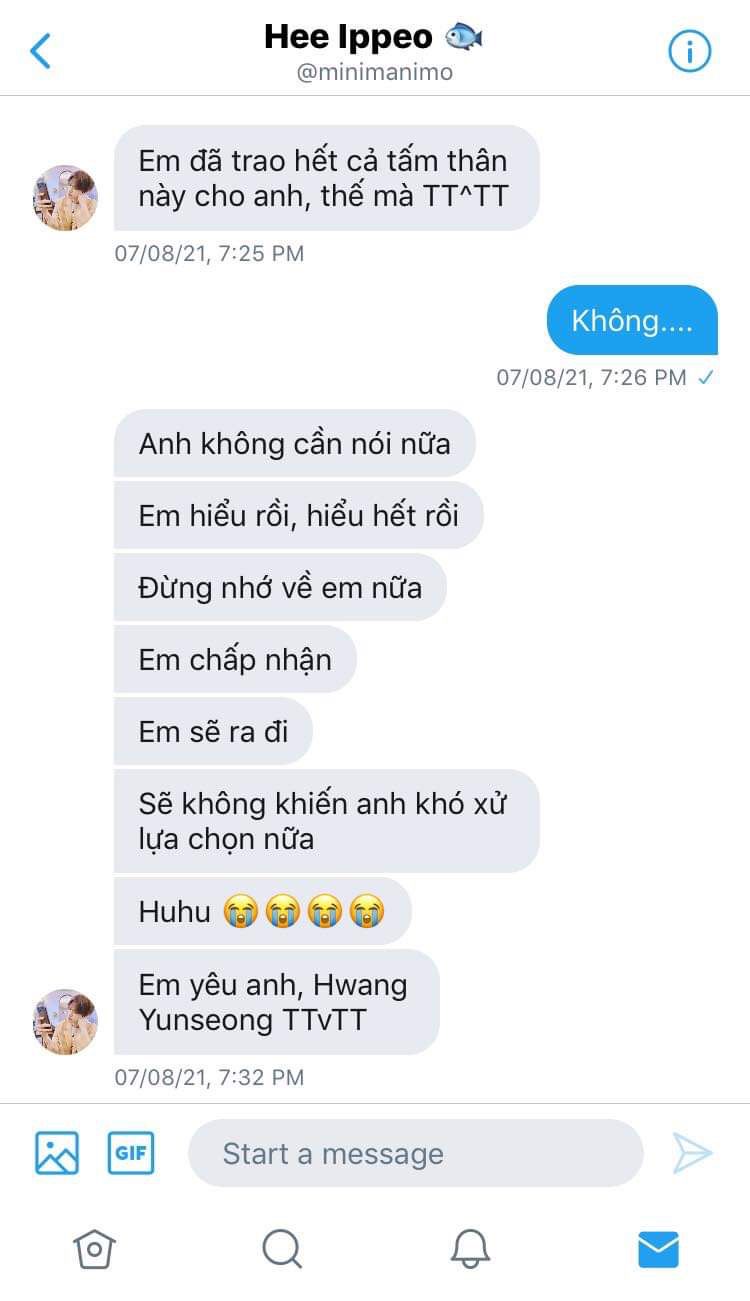Tap the read checkmark by 7:26 PM
750x1301 pixels.
706,377
